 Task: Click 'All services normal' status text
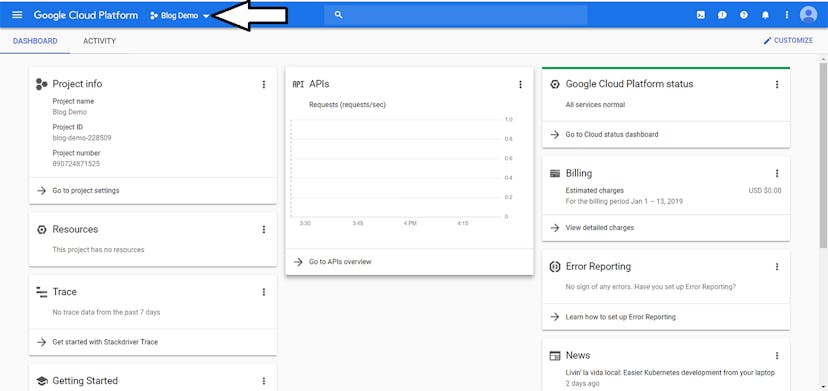[595, 105]
